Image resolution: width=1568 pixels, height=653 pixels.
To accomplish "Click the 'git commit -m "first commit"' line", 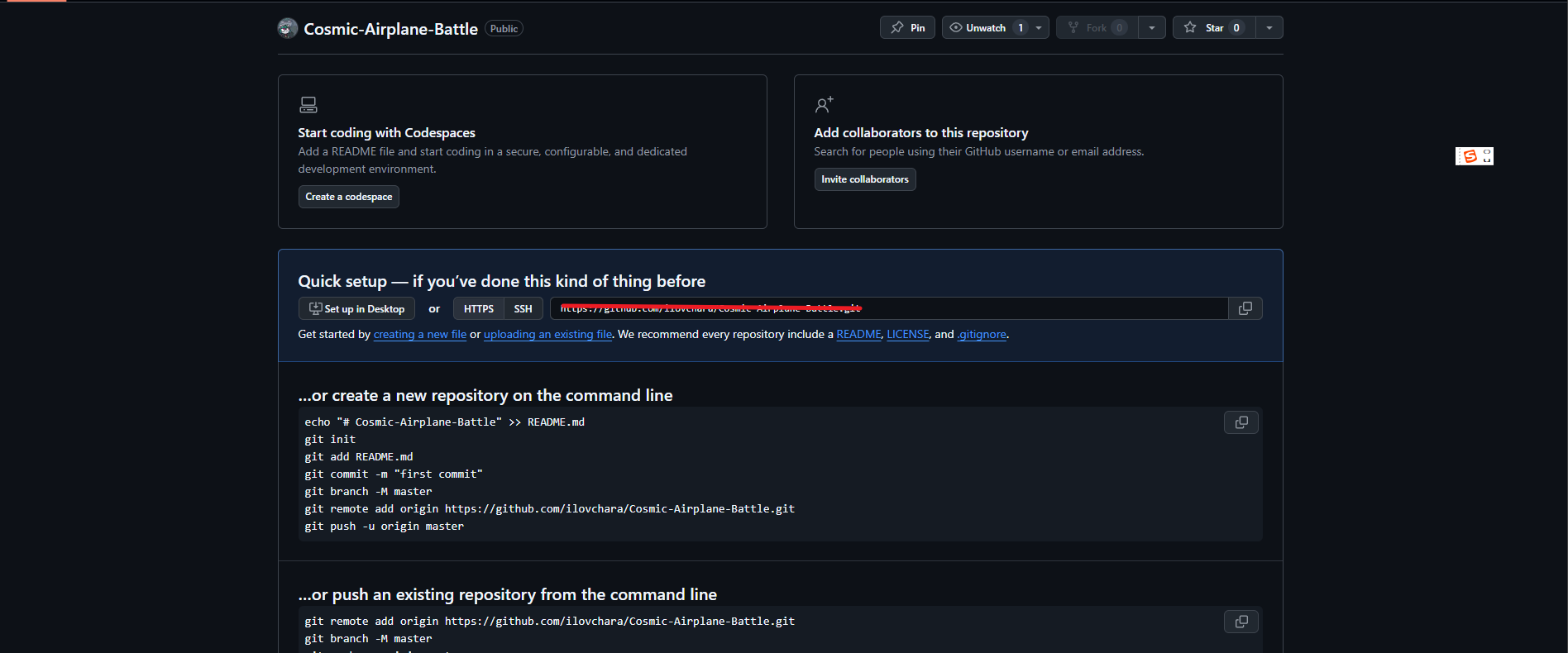I will coord(394,474).
